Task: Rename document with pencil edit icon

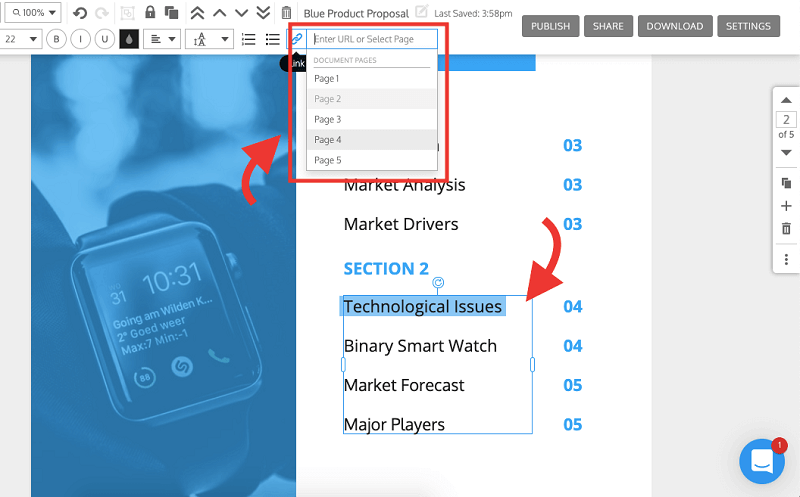Action: (421, 11)
